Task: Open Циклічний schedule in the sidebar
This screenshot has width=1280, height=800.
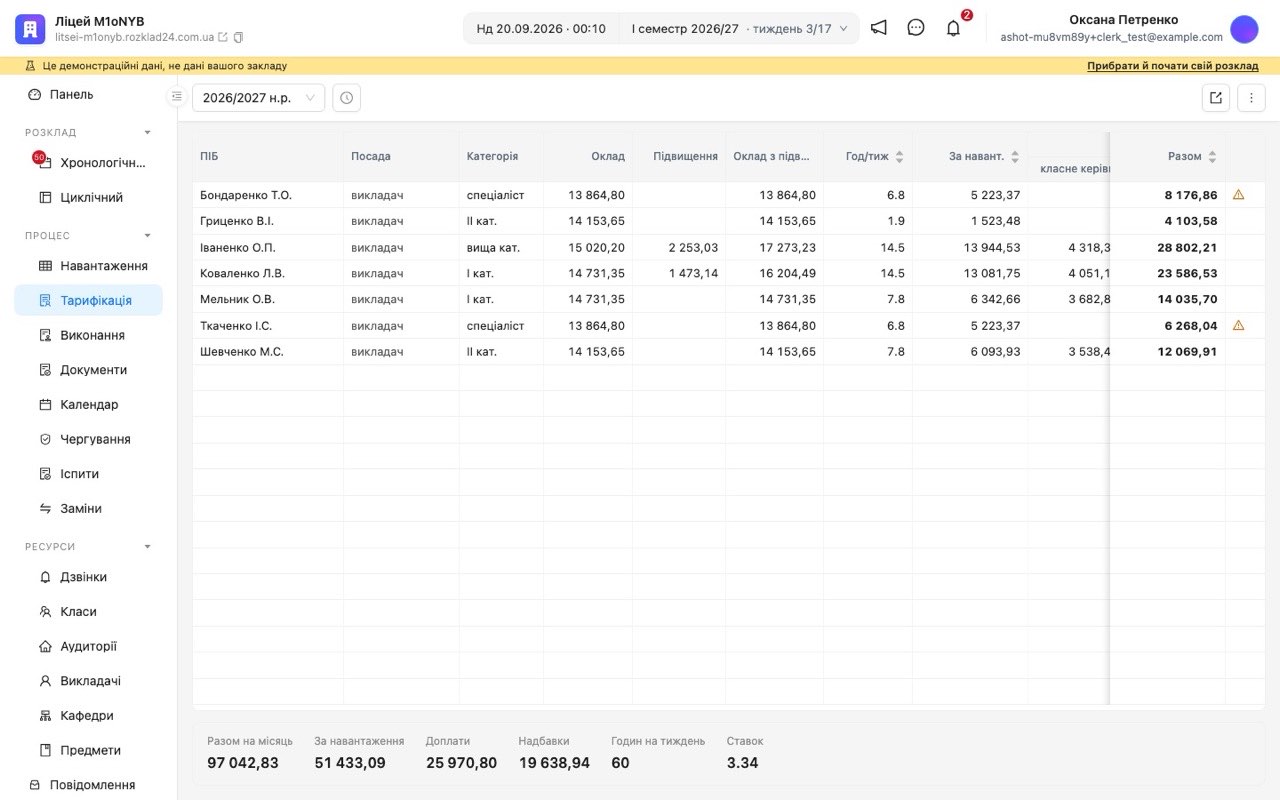Action: 88,197
